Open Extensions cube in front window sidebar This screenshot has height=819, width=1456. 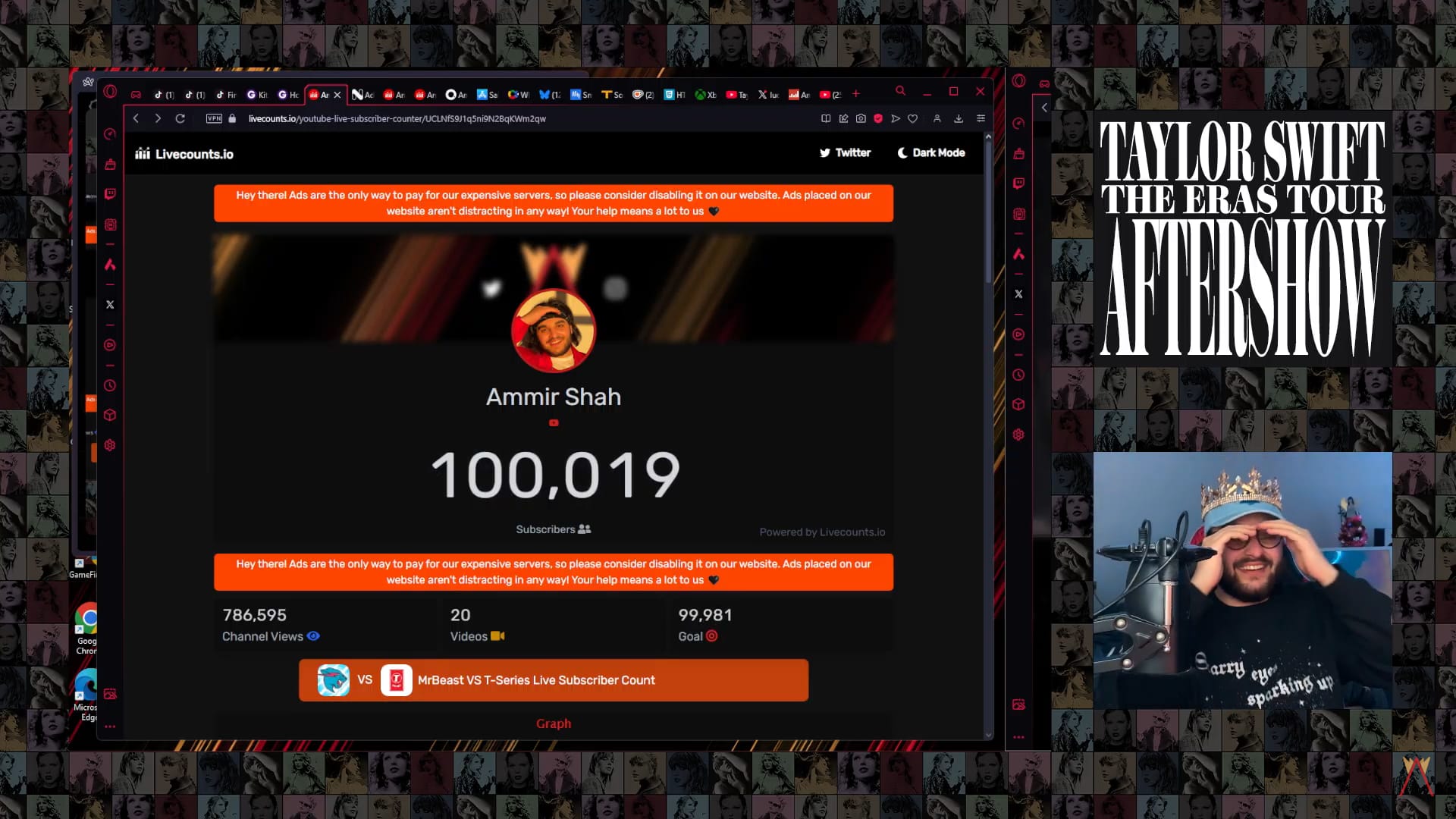click(110, 415)
